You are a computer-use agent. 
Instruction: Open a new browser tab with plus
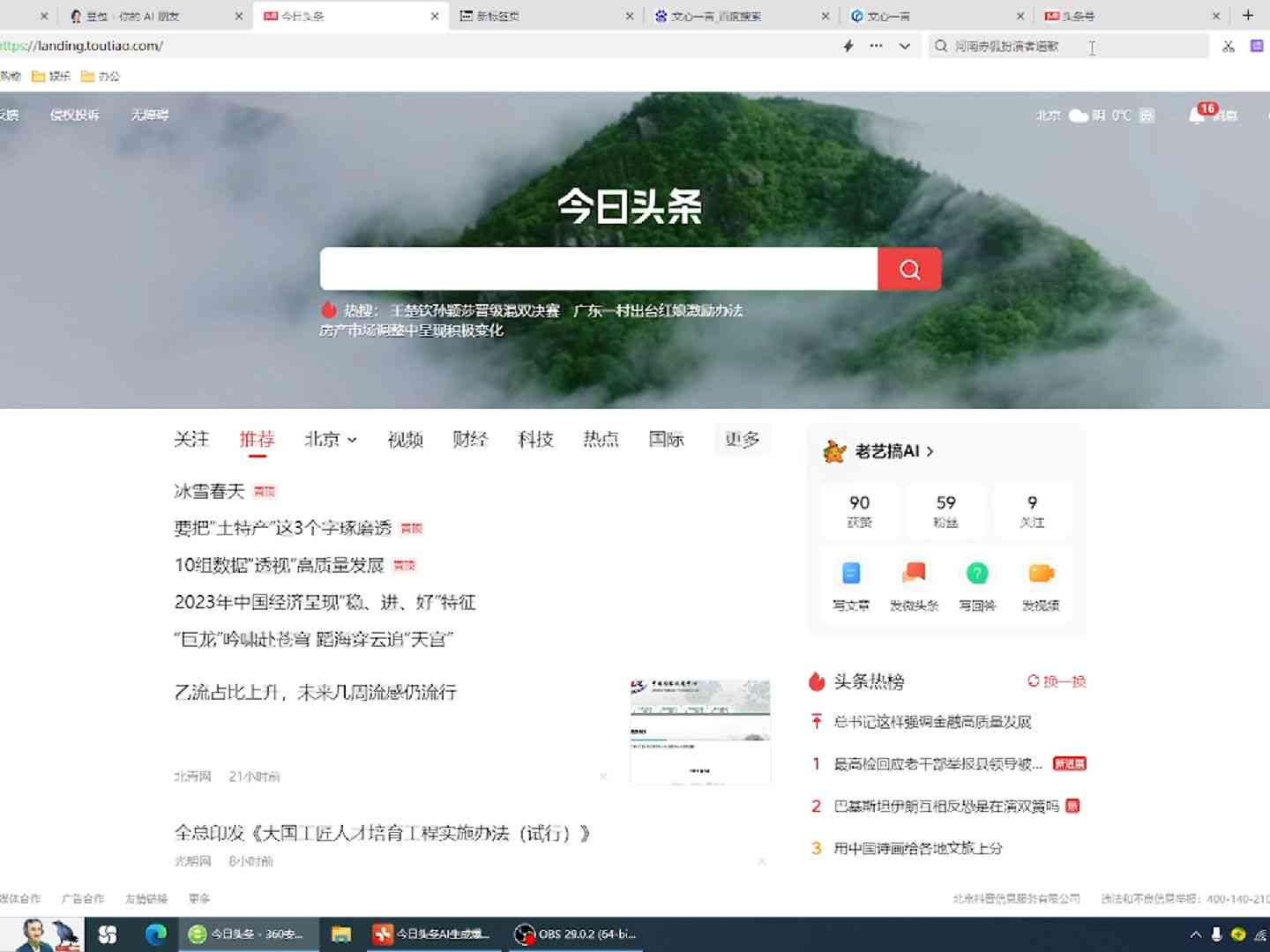[1248, 15]
